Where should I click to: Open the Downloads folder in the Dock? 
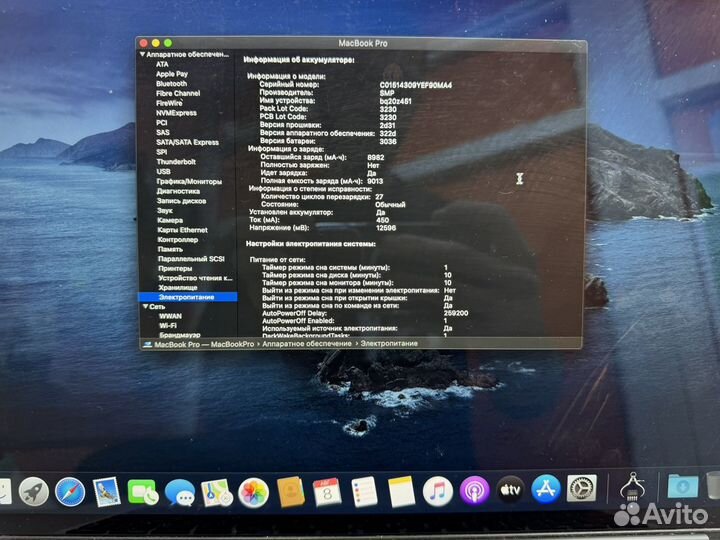tap(683, 486)
